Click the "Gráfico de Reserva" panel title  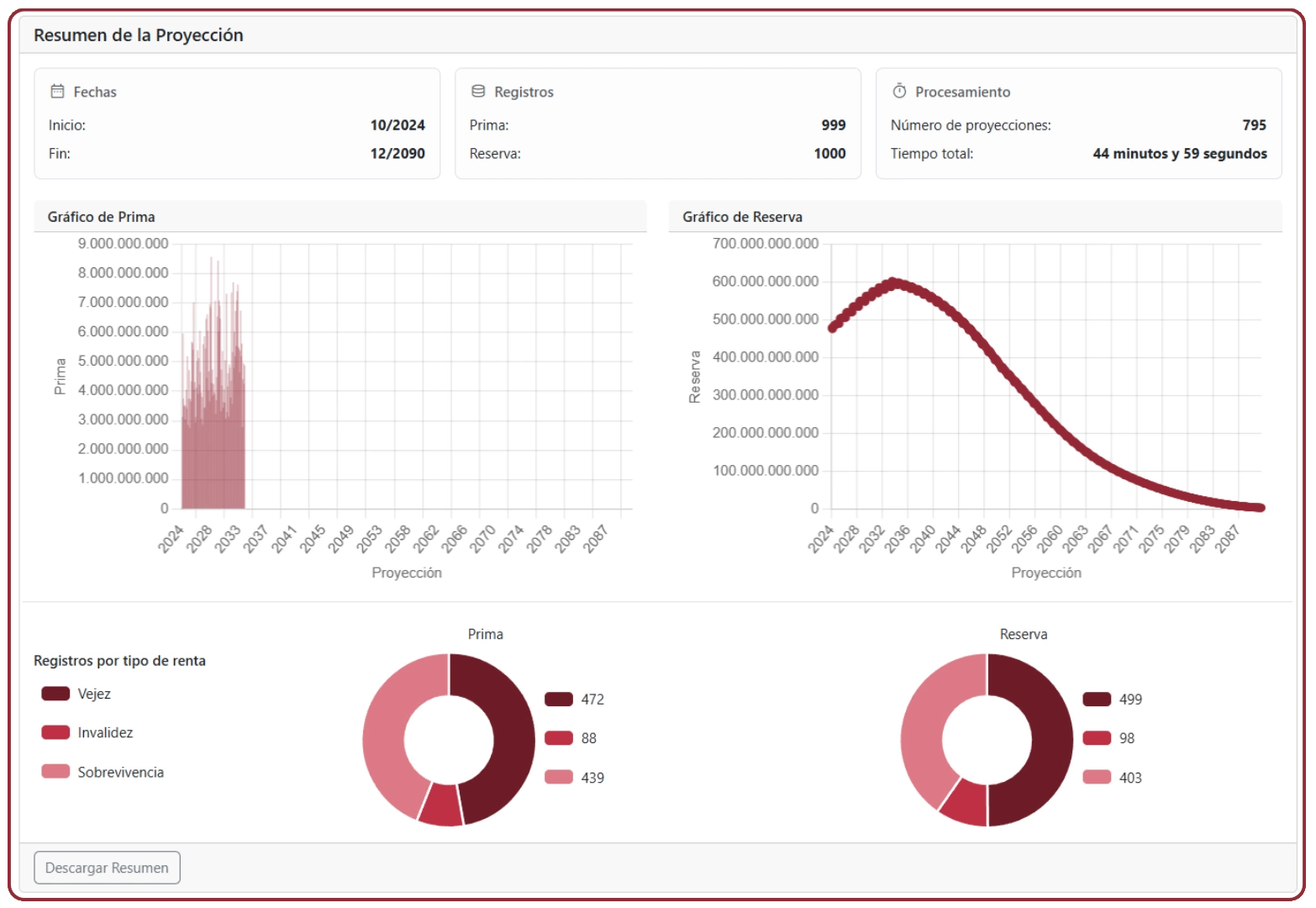[x=743, y=217]
